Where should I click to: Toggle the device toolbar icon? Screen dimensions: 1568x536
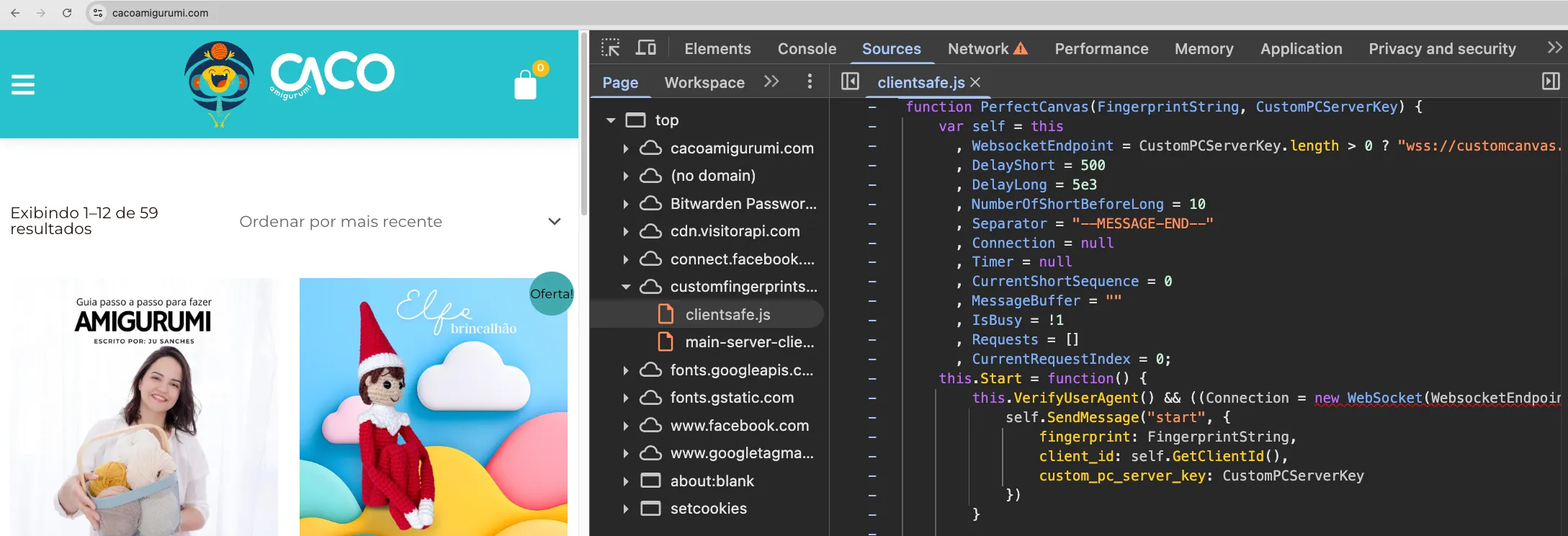(646, 48)
